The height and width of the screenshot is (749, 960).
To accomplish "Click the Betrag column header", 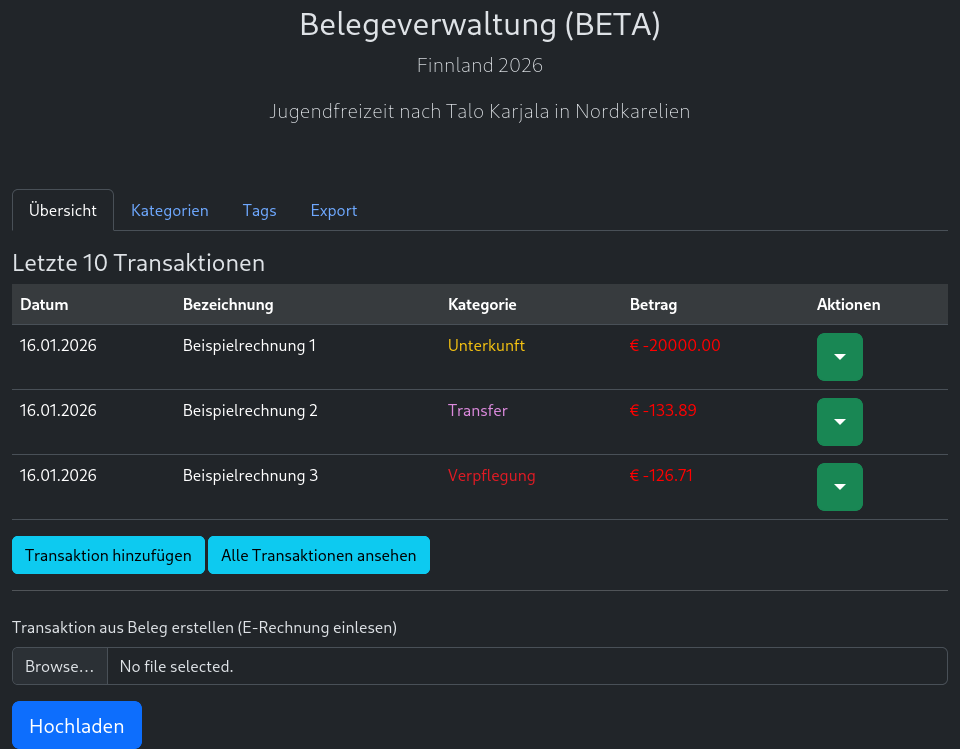I will click(653, 305).
